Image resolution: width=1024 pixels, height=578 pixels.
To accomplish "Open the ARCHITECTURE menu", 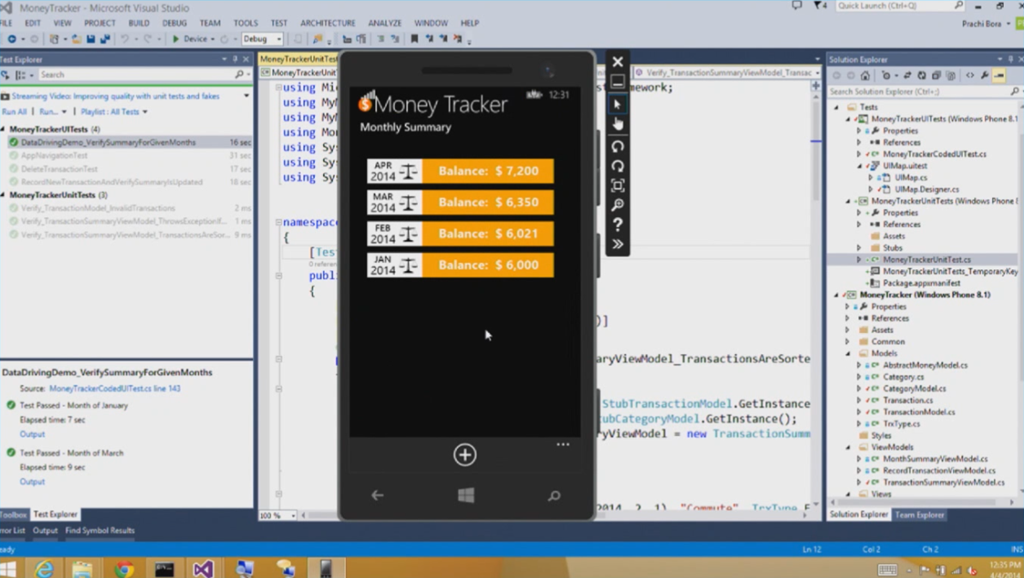I will pos(328,23).
